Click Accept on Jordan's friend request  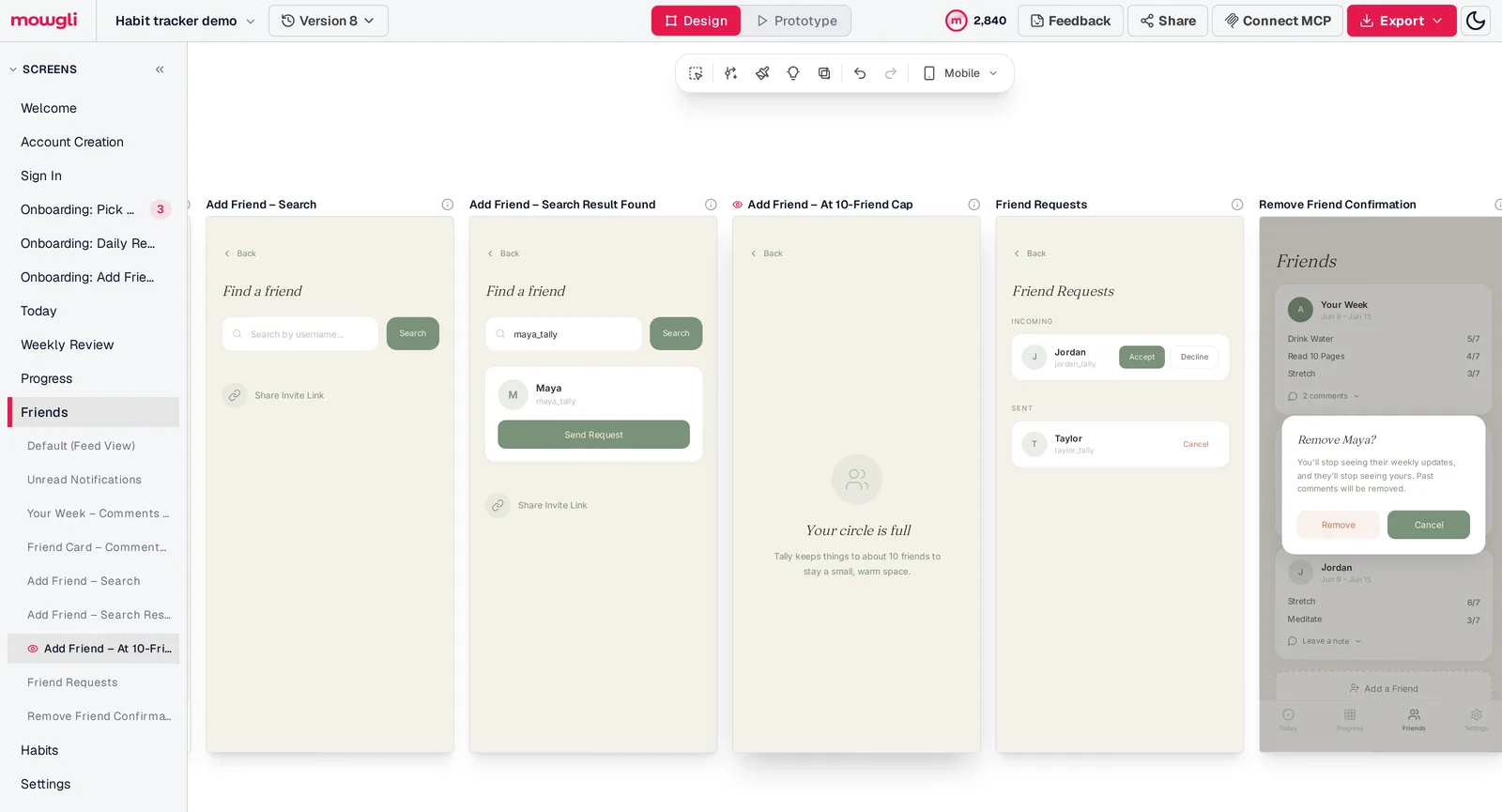point(1142,357)
